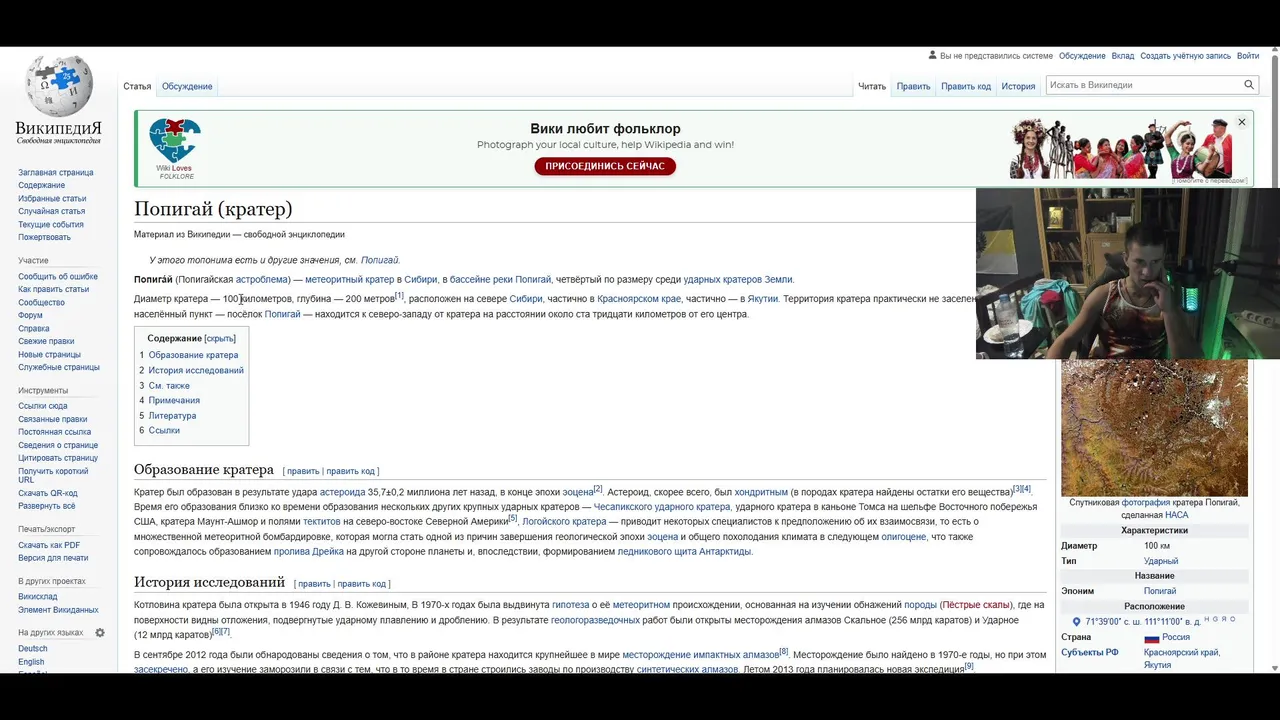
Task: Switch to the Обсуждение tab
Action: 187,86
